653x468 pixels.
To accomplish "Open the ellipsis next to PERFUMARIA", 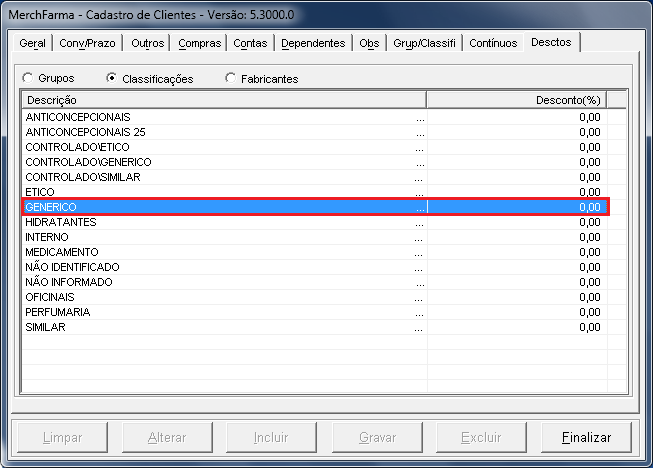I will (x=420, y=312).
